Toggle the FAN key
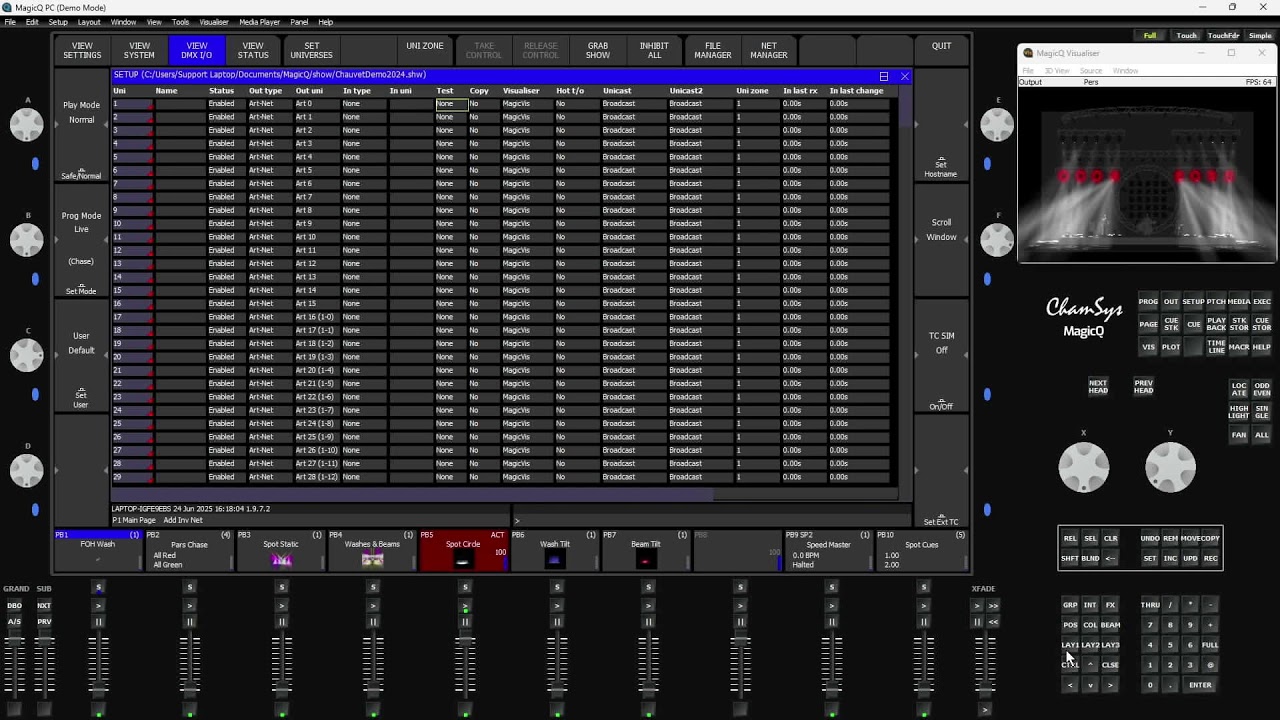This screenshot has height=720, width=1280. (x=1239, y=435)
